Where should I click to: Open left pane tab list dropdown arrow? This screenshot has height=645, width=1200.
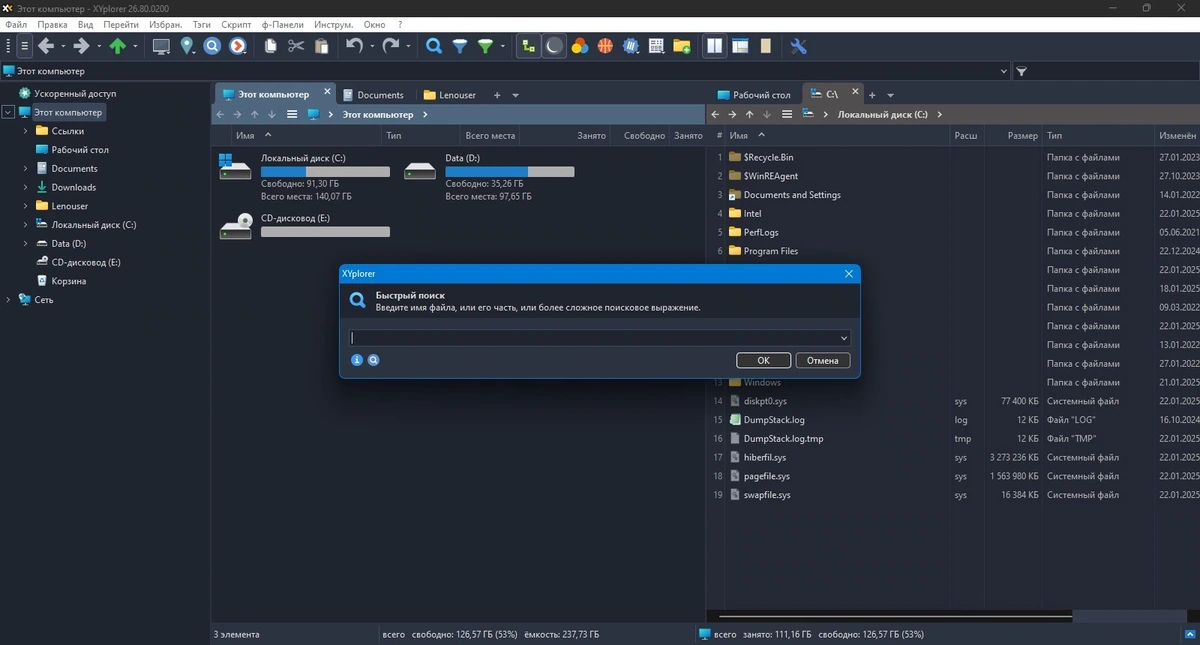click(515, 95)
